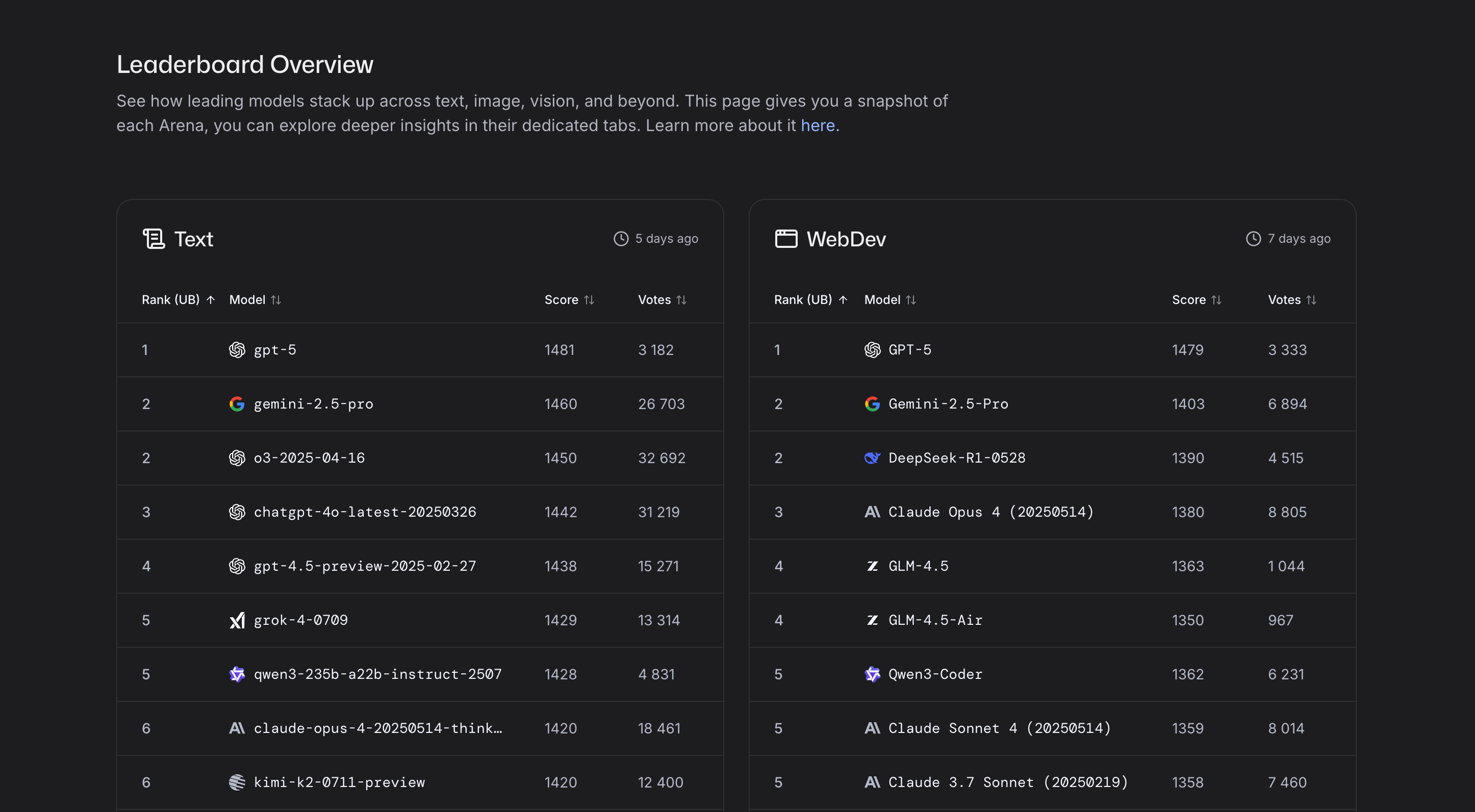Click the Moonshot logo beside kimi-k2-0711-preview
This screenshot has width=1475, height=812.
coord(237,782)
